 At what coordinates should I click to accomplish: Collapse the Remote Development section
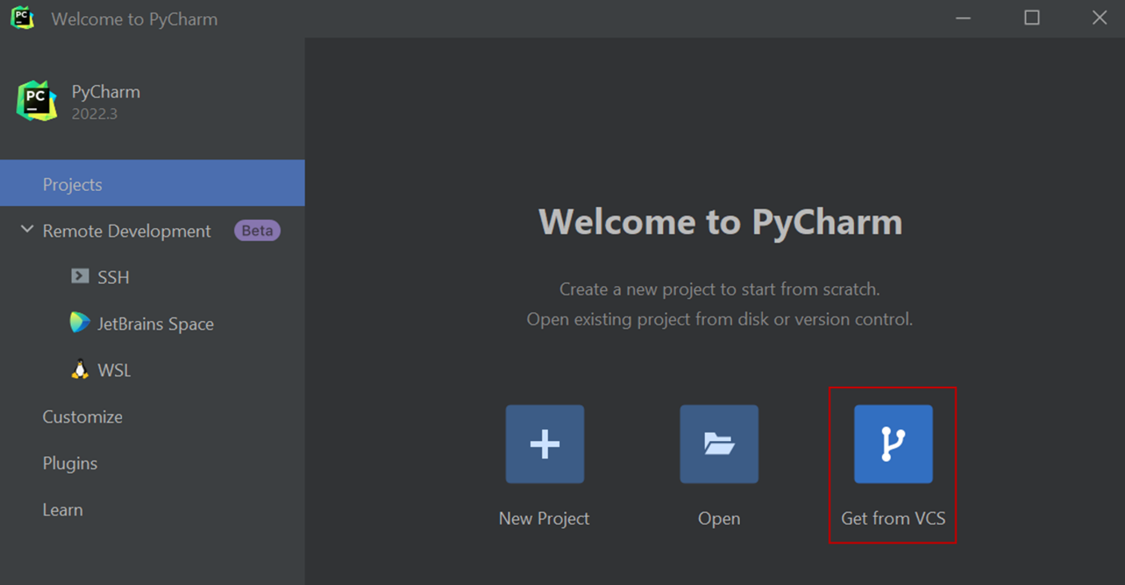(27, 230)
